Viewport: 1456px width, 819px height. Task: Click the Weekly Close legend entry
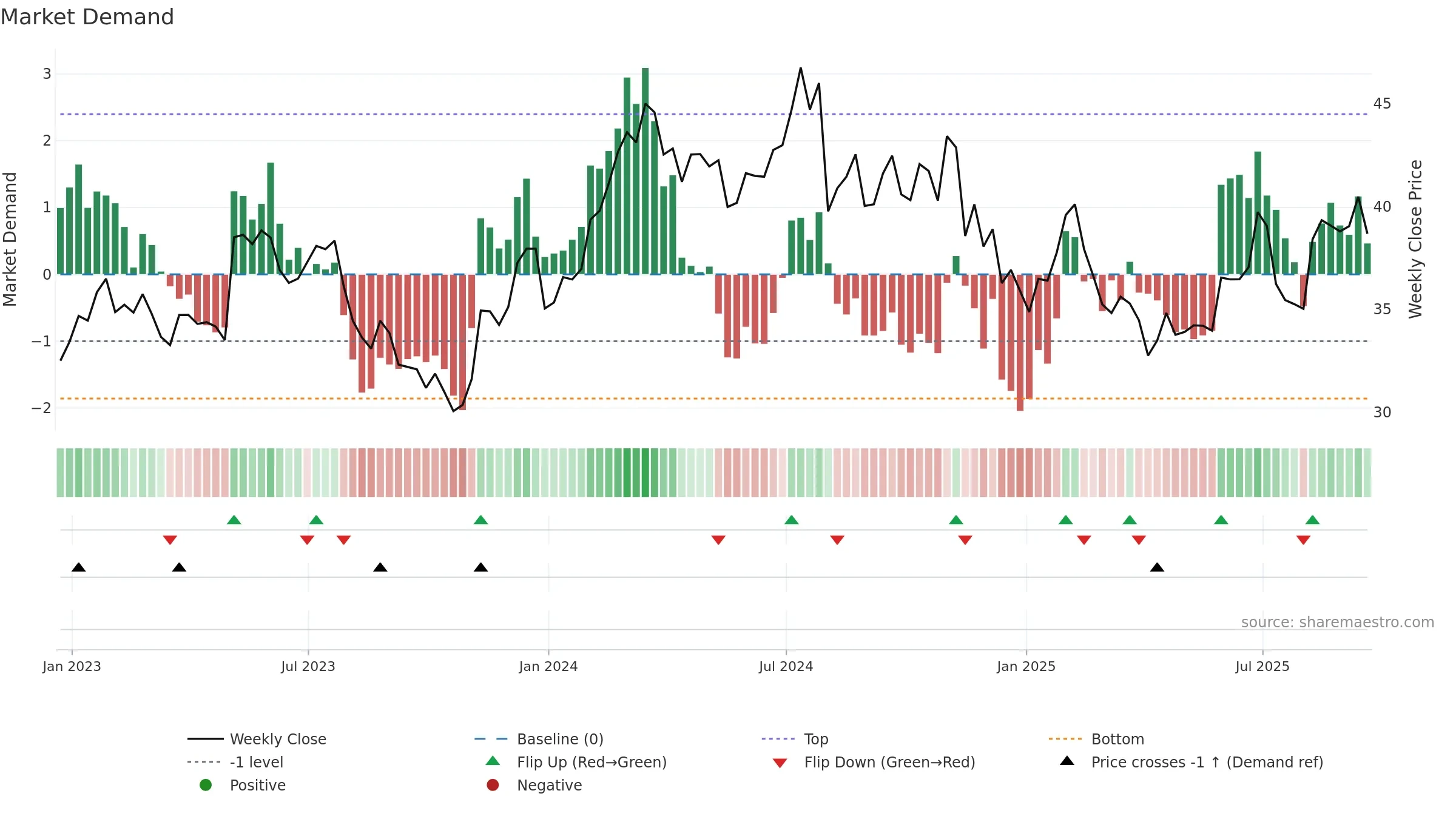point(257,739)
